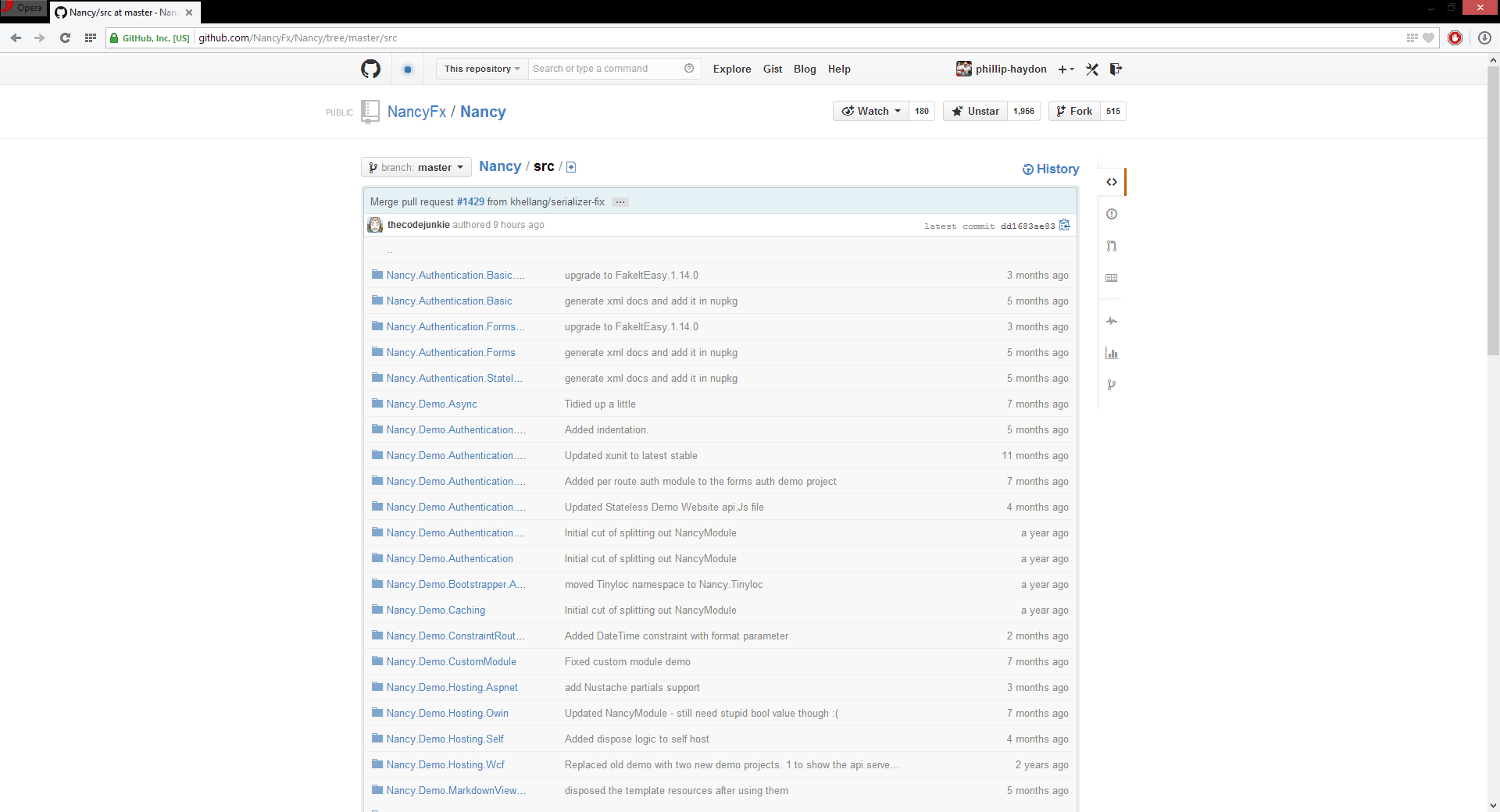Open the Nancy.Authentication.Basic folder
The image size is (1500, 812).
449,301
